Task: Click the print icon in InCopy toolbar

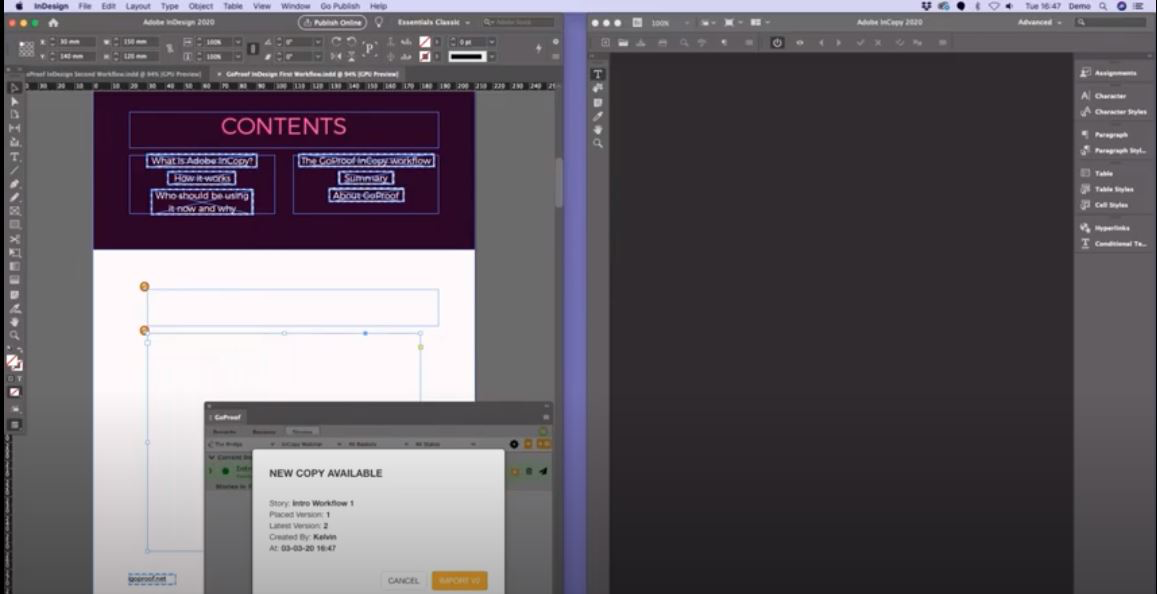Action: tap(662, 43)
